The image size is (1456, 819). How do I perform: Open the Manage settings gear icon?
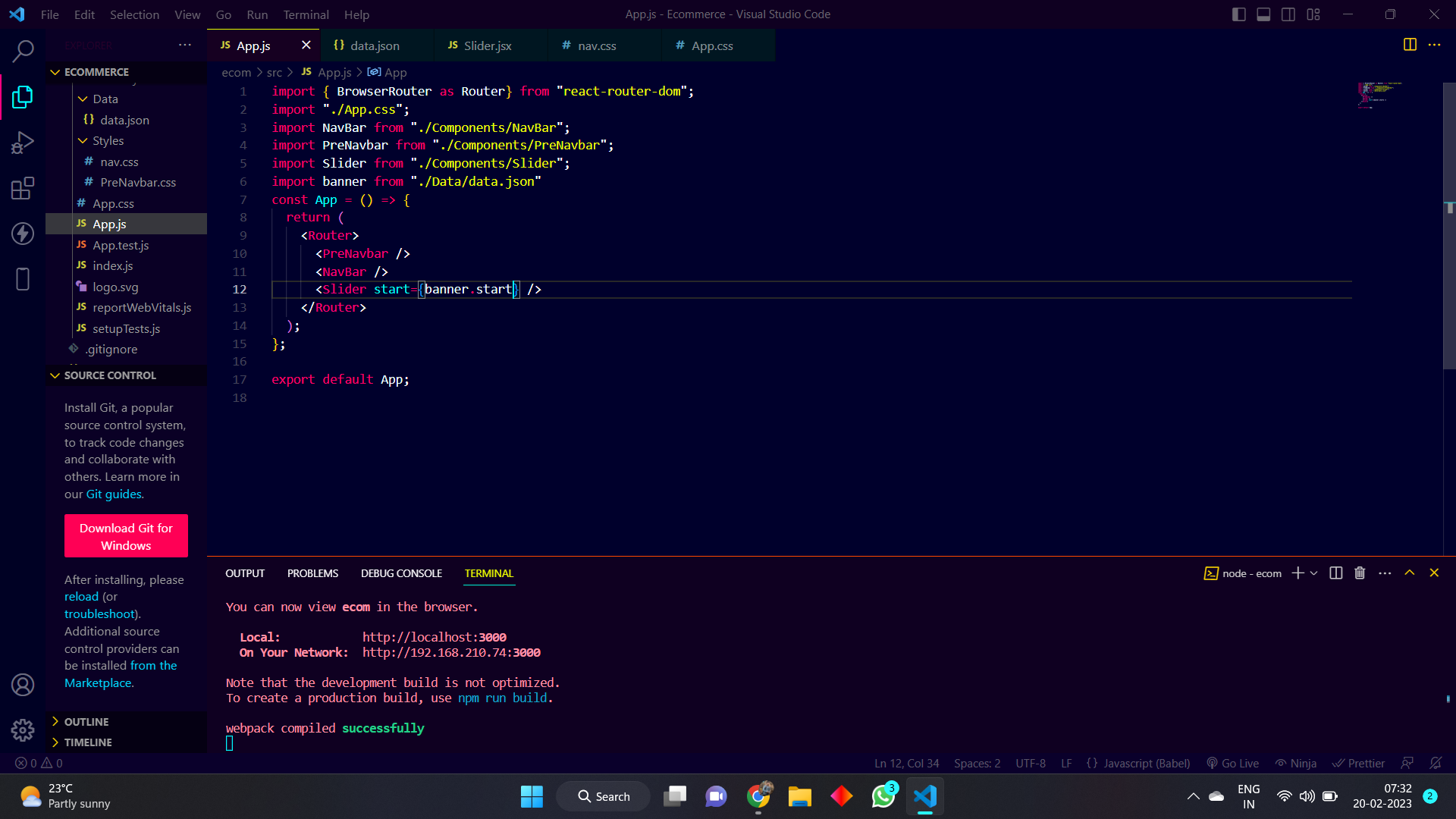pyautogui.click(x=23, y=730)
